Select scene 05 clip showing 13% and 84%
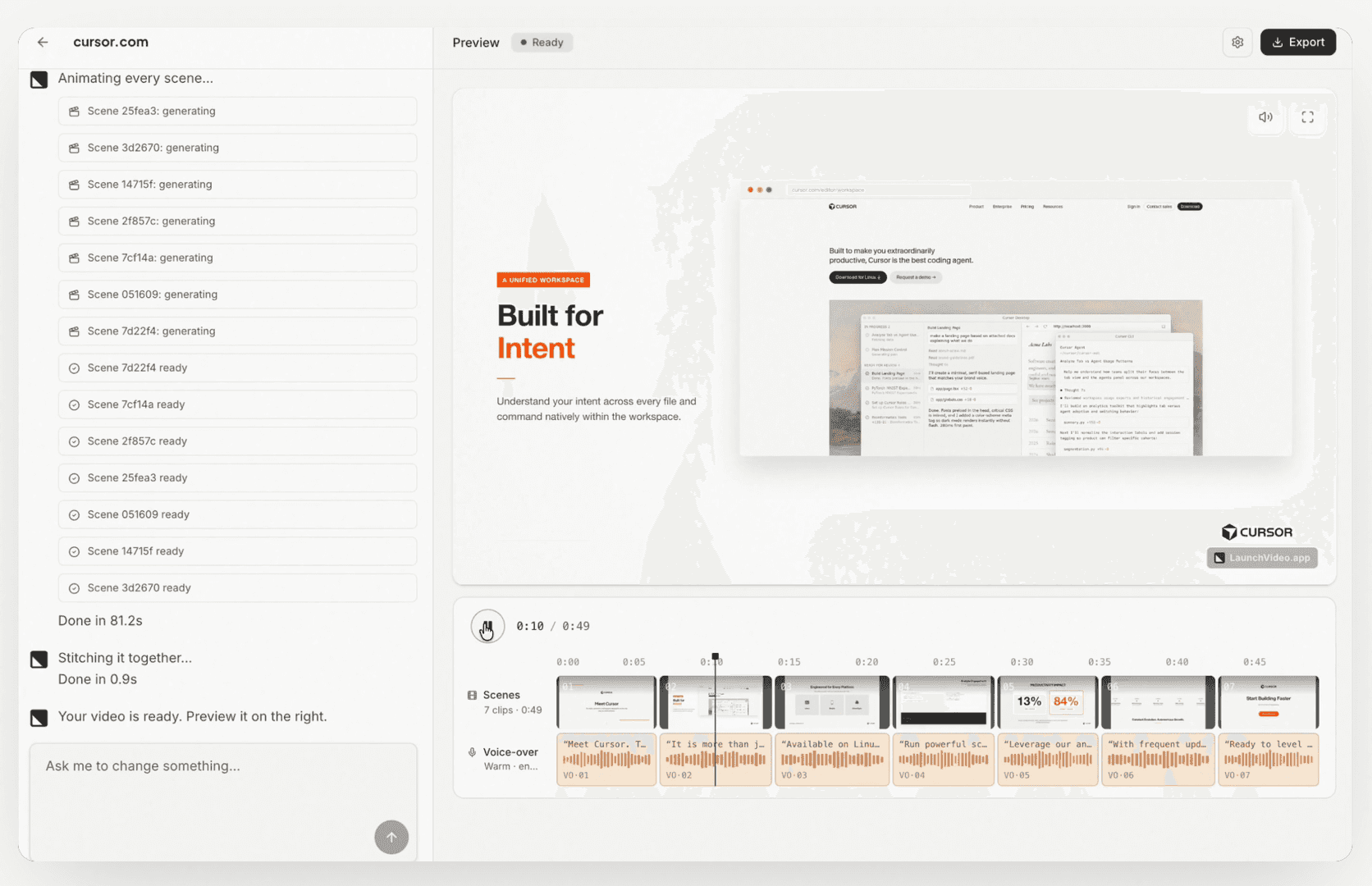The image size is (1372, 886). tap(1048, 702)
